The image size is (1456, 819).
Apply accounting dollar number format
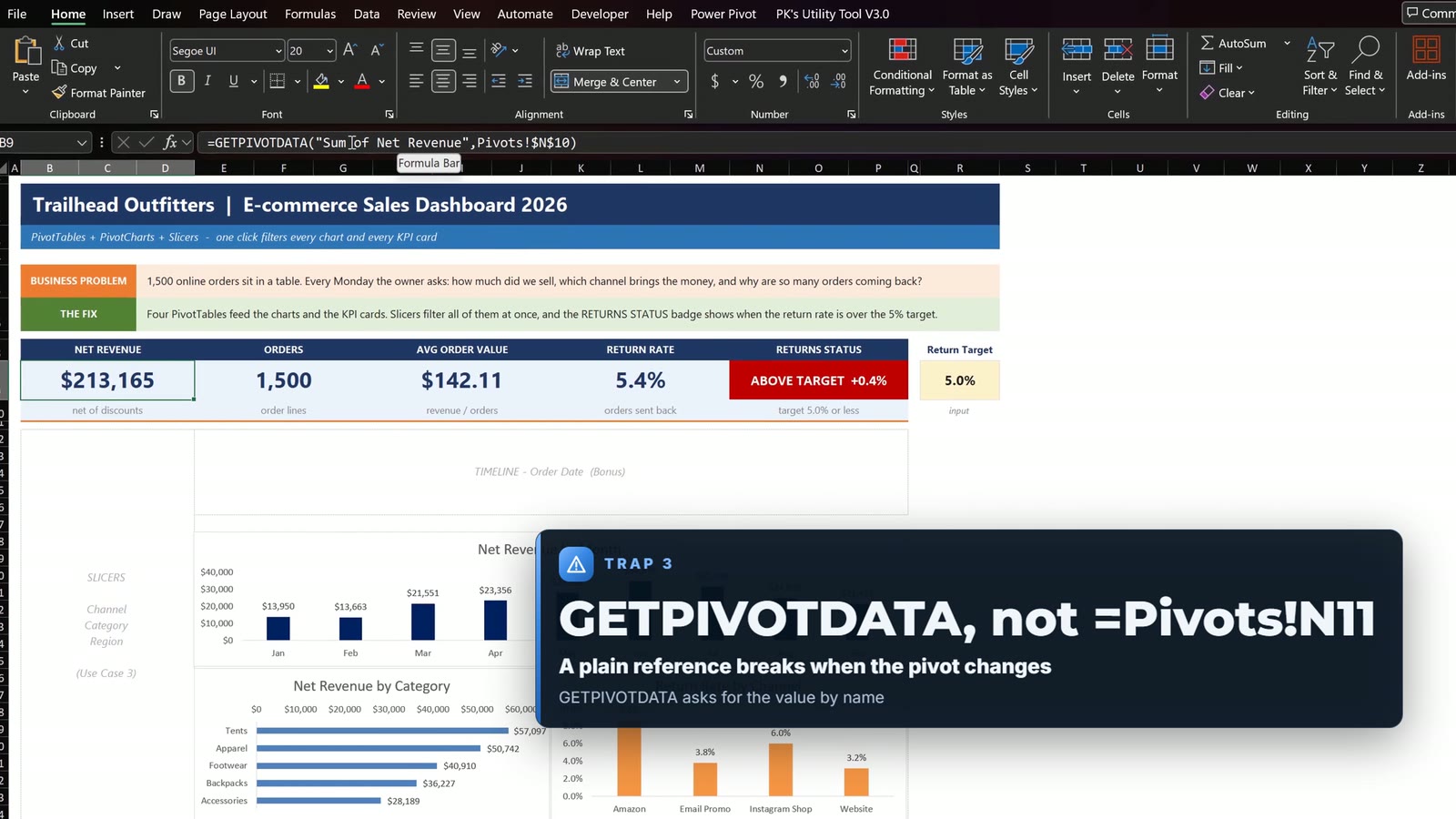tap(715, 81)
